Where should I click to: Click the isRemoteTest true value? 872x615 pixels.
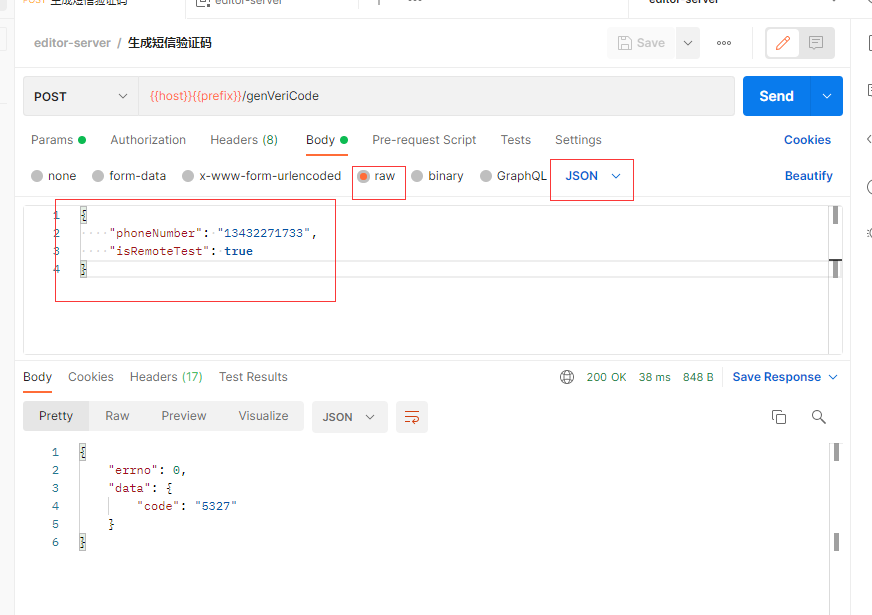(239, 251)
